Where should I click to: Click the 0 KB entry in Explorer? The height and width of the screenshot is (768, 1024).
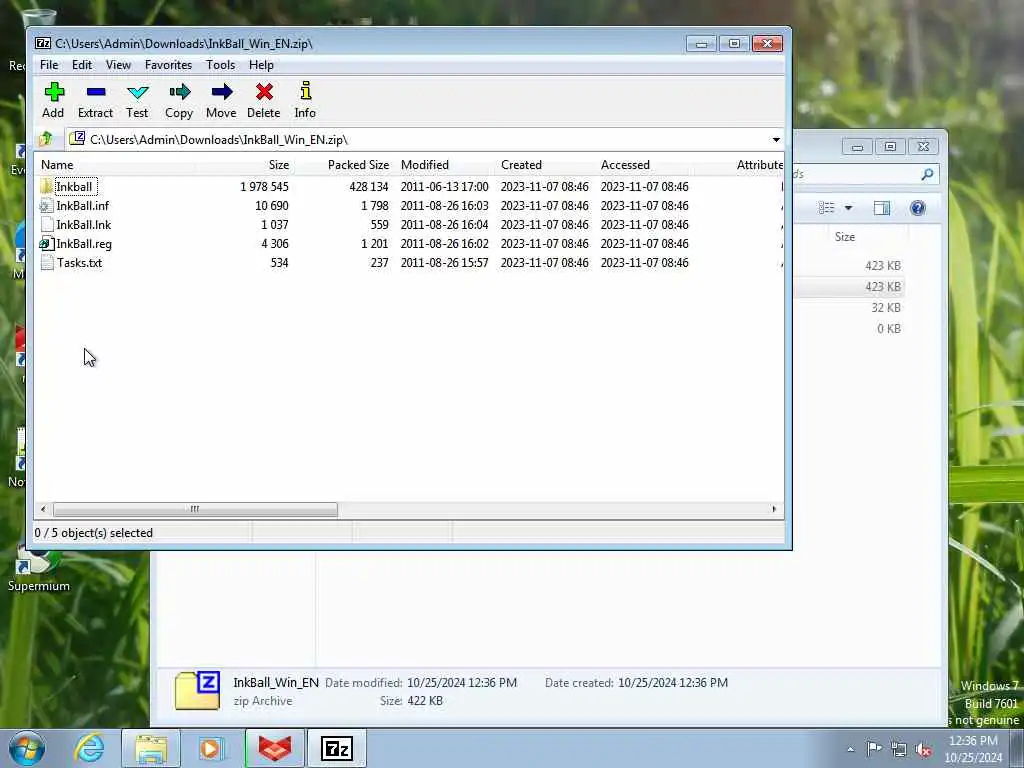889,328
